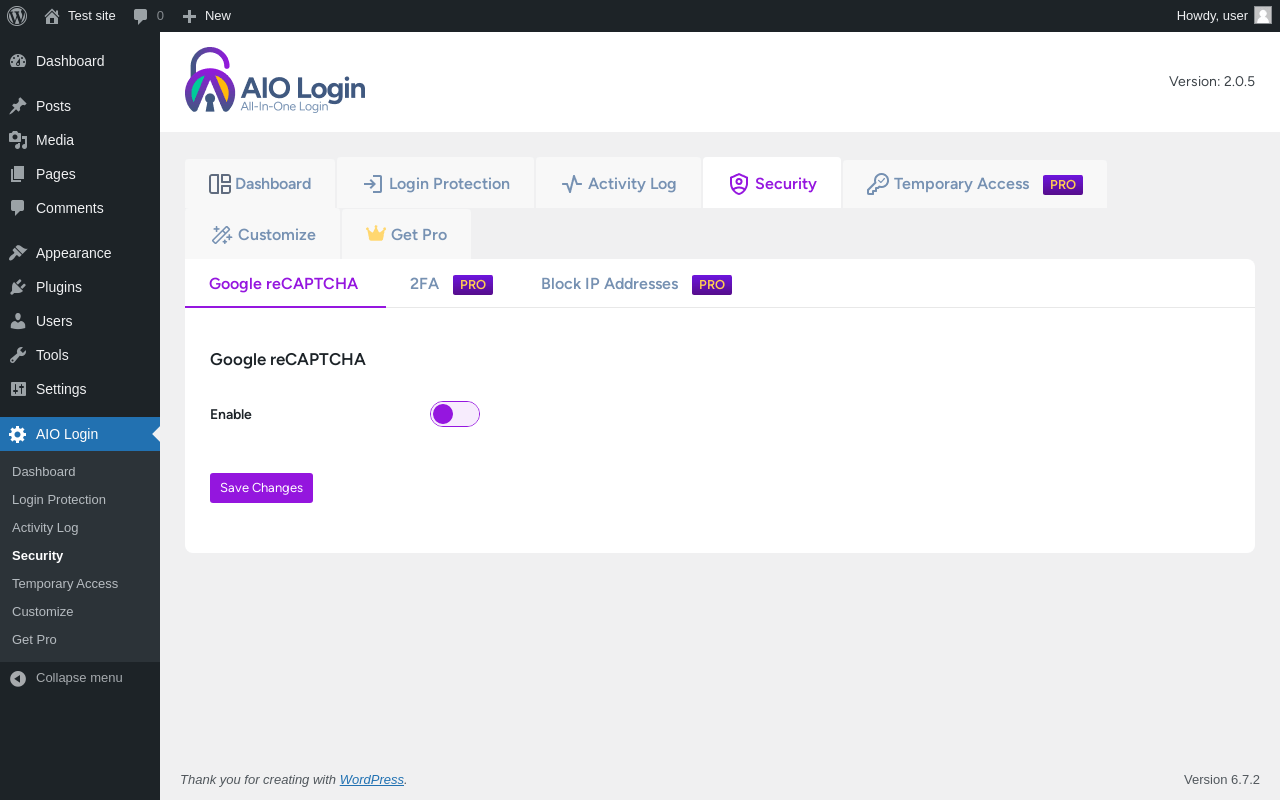
Task: Click the key icon on Temporary Access tab
Action: click(877, 184)
